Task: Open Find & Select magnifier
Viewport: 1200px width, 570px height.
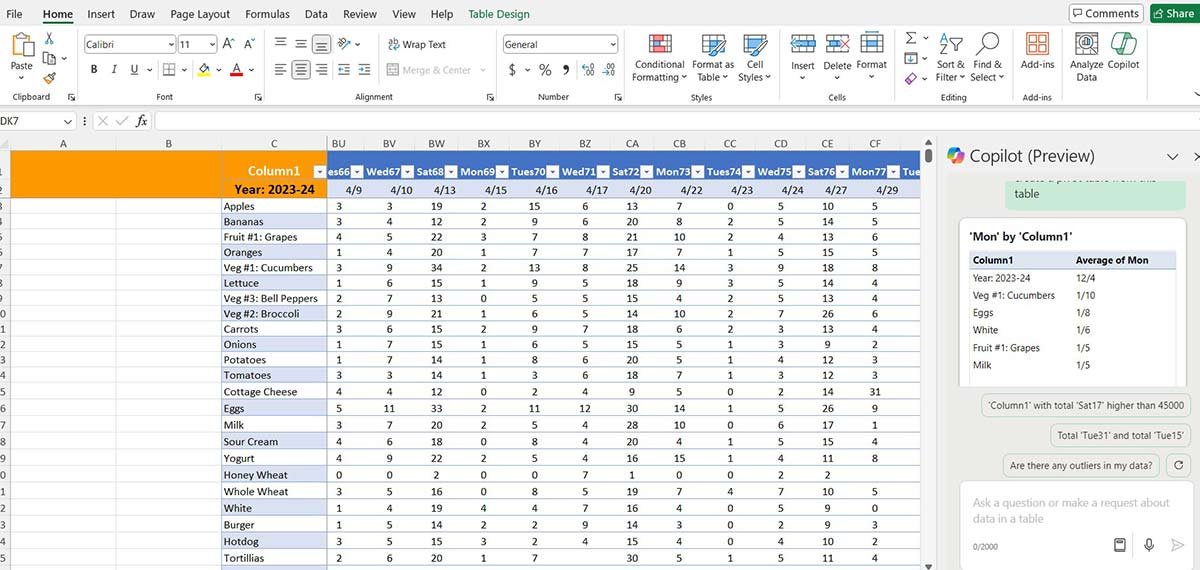Action: click(x=986, y=45)
